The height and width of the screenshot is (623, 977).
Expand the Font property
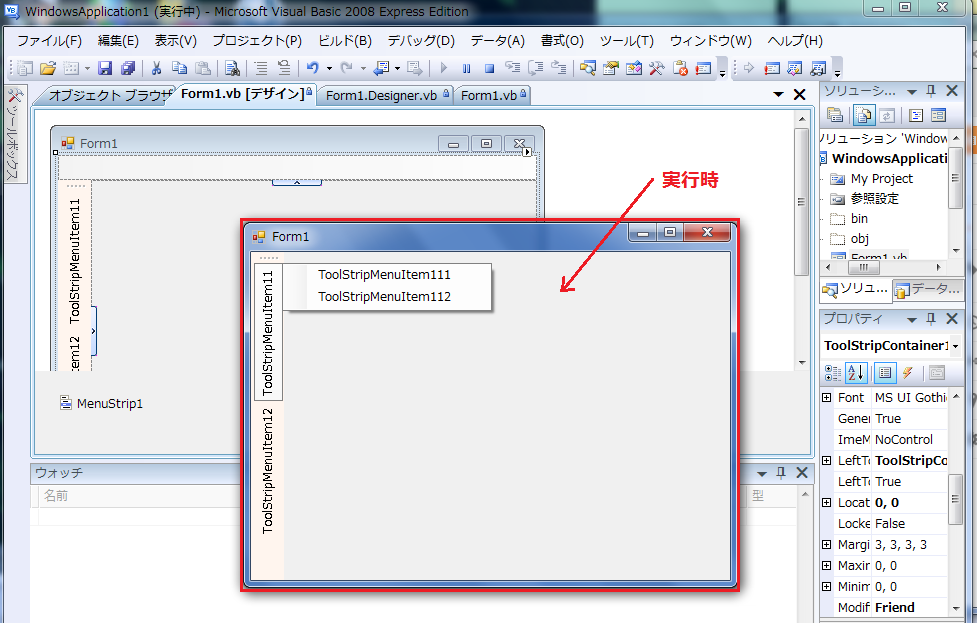pyautogui.click(x=826, y=397)
